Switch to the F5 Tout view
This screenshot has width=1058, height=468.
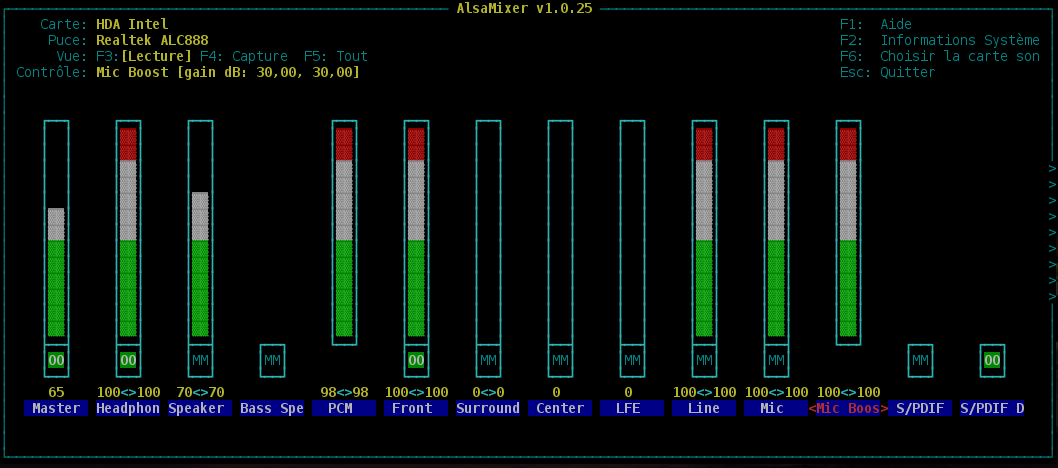tap(336, 57)
